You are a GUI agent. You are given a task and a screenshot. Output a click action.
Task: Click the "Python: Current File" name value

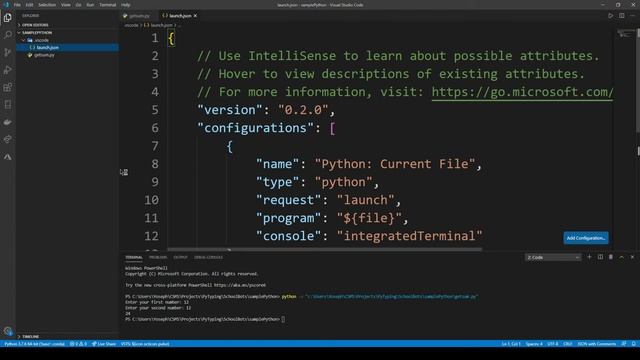click(x=395, y=164)
